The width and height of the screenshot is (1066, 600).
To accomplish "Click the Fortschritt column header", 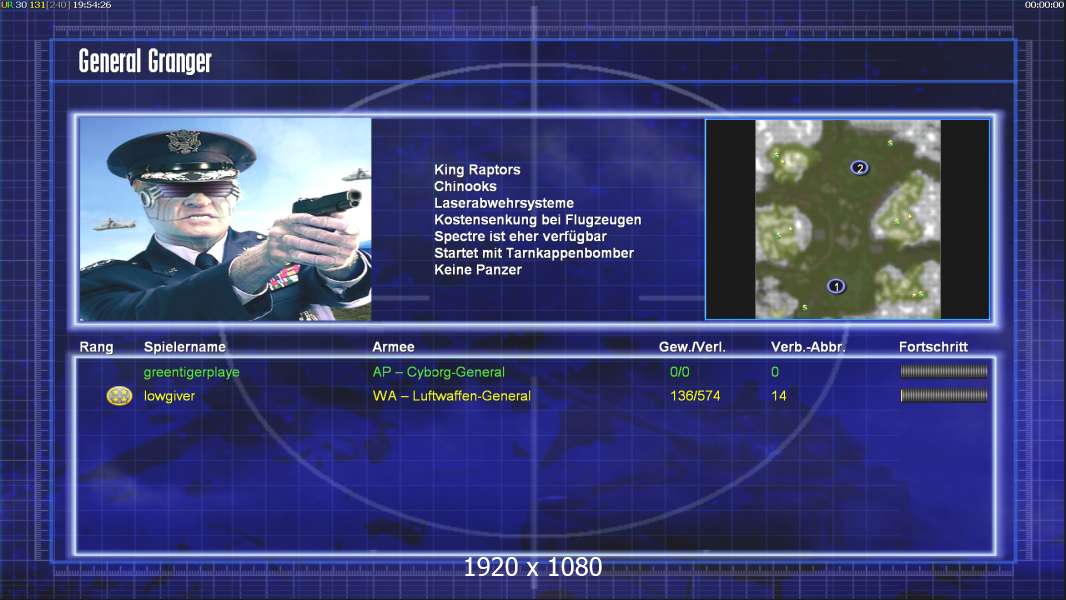I will tap(933, 347).
